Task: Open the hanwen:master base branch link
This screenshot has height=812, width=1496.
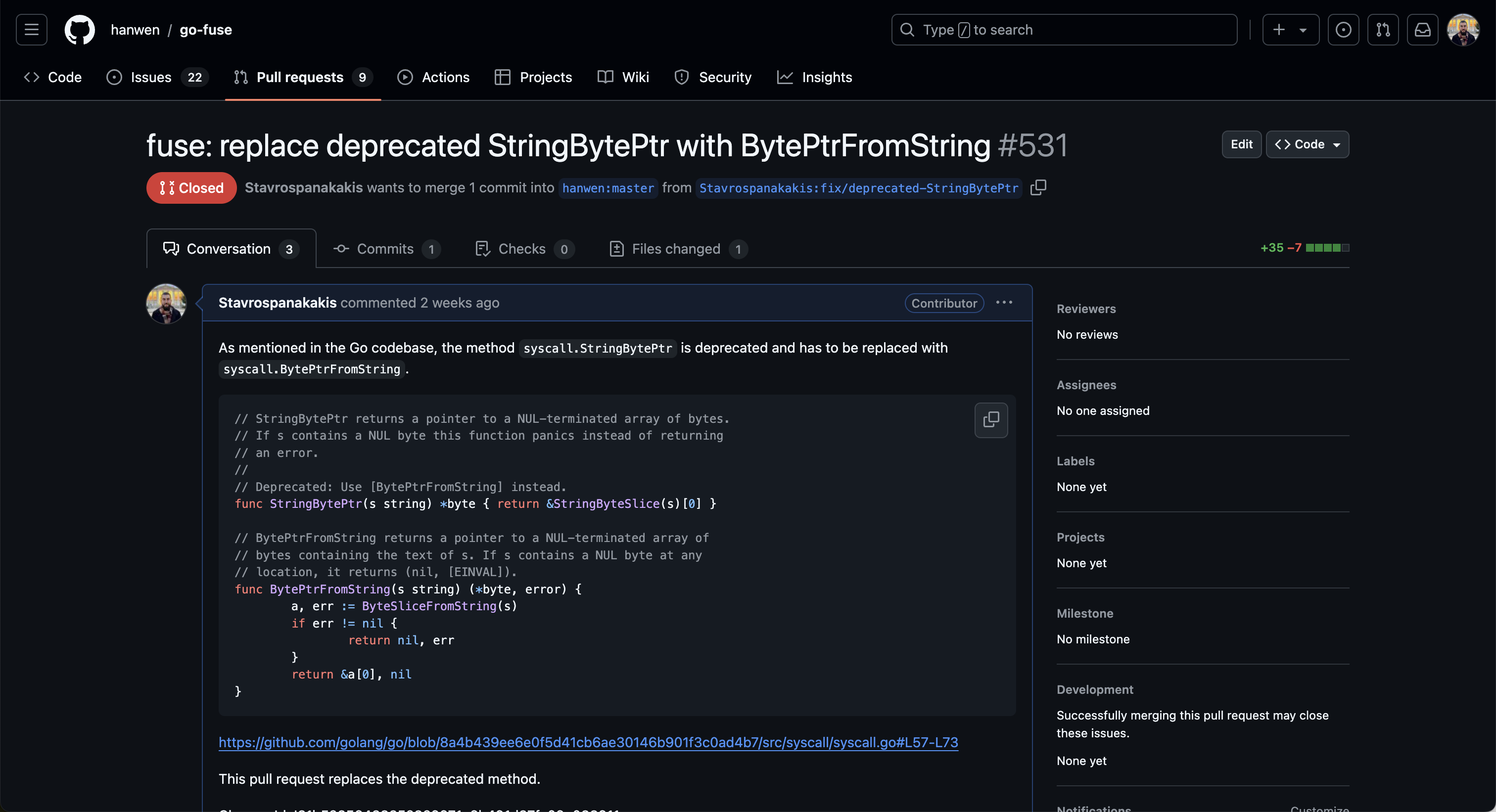Action: 608,188
